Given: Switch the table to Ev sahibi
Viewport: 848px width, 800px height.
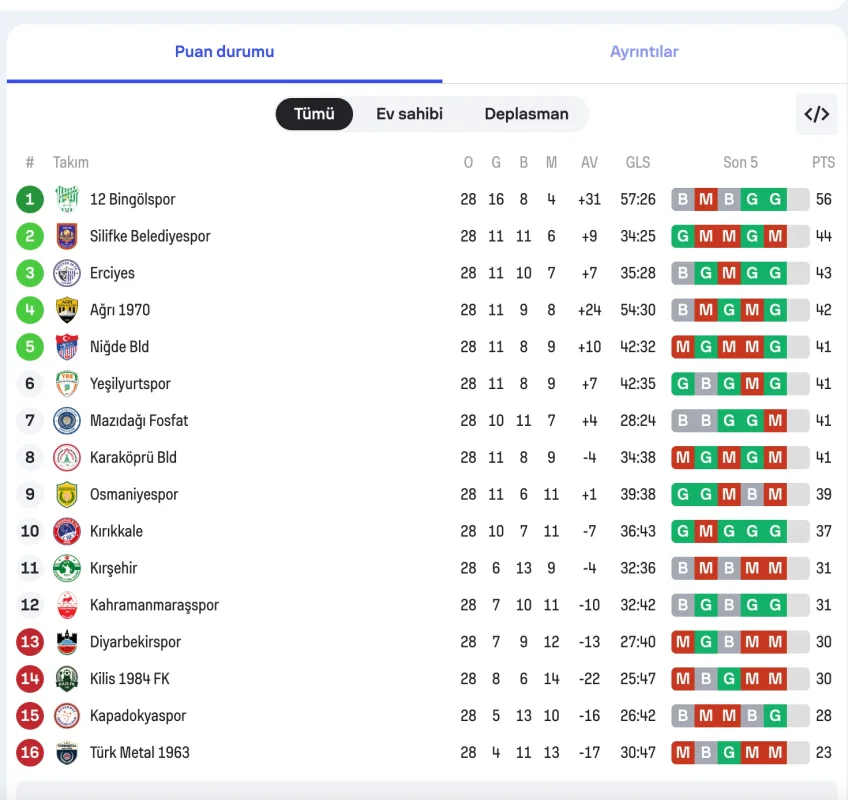Looking at the screenshot, I should point(409,114).
